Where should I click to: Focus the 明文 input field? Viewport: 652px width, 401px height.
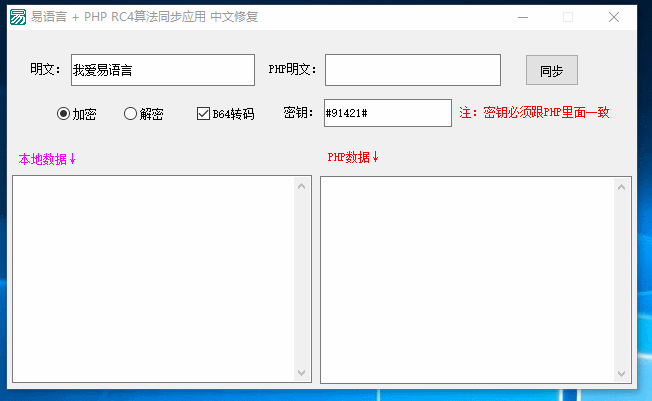(x=163, y=70)
